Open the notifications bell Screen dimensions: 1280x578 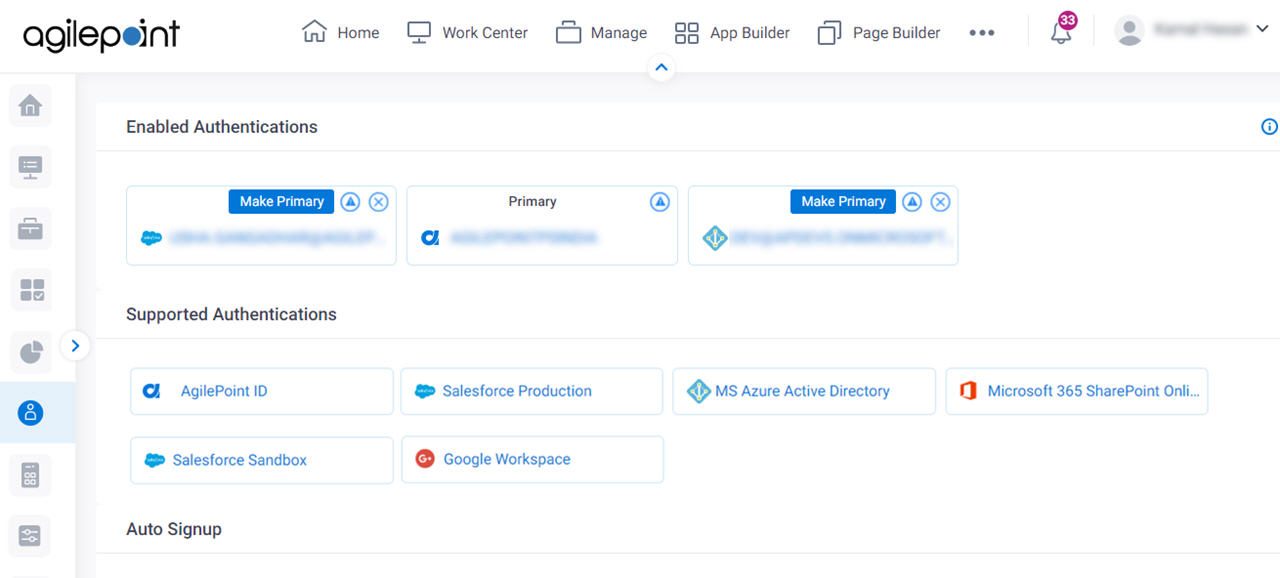click(1061, 31)
